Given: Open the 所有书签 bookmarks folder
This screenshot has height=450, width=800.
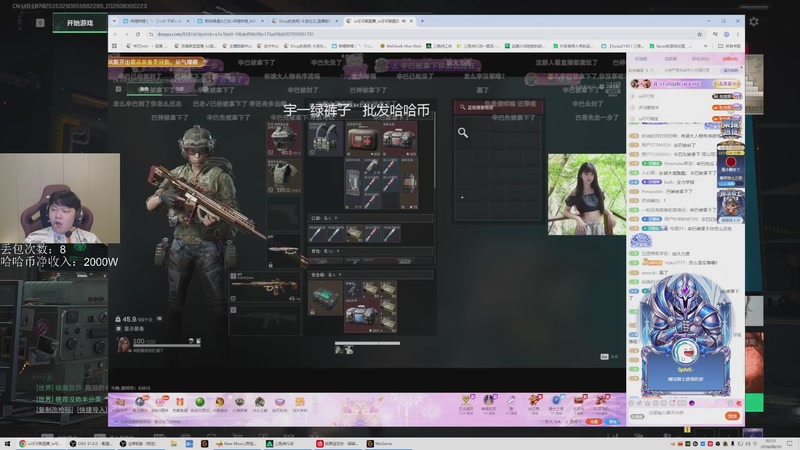Looking at the screenshot, I should point(729,46).
